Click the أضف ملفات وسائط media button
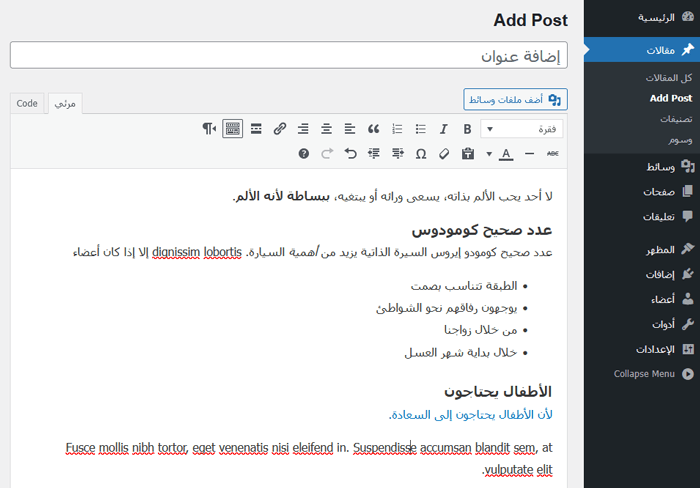 pos(516,99)
